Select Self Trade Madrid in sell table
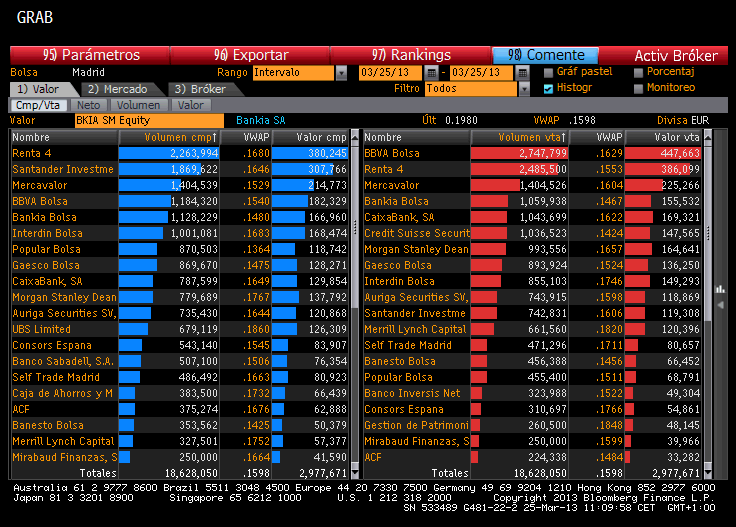Screen dimensions: 736x527 click(x=532, y=345)
